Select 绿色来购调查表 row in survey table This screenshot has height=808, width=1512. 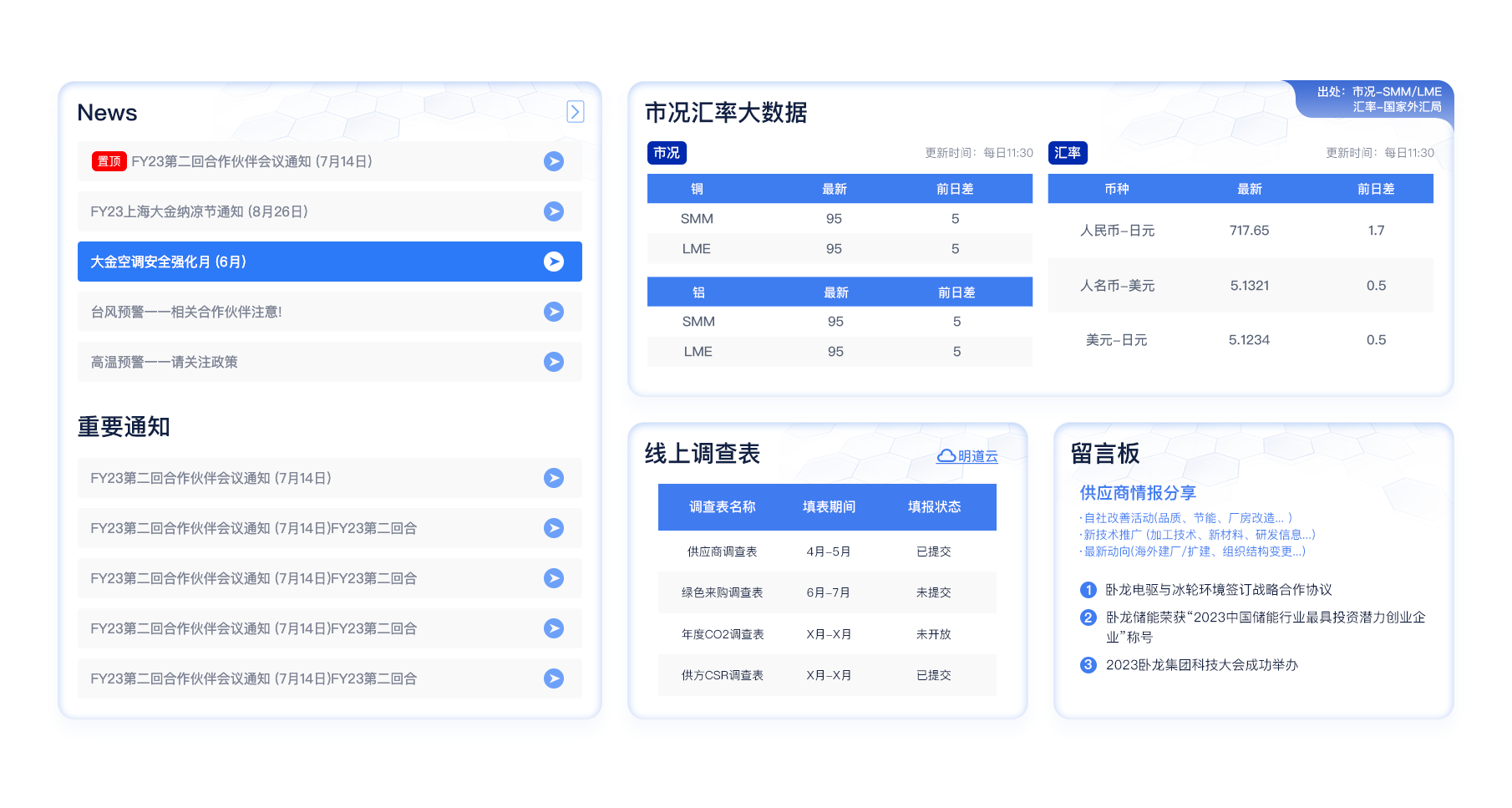coord(722,592)
